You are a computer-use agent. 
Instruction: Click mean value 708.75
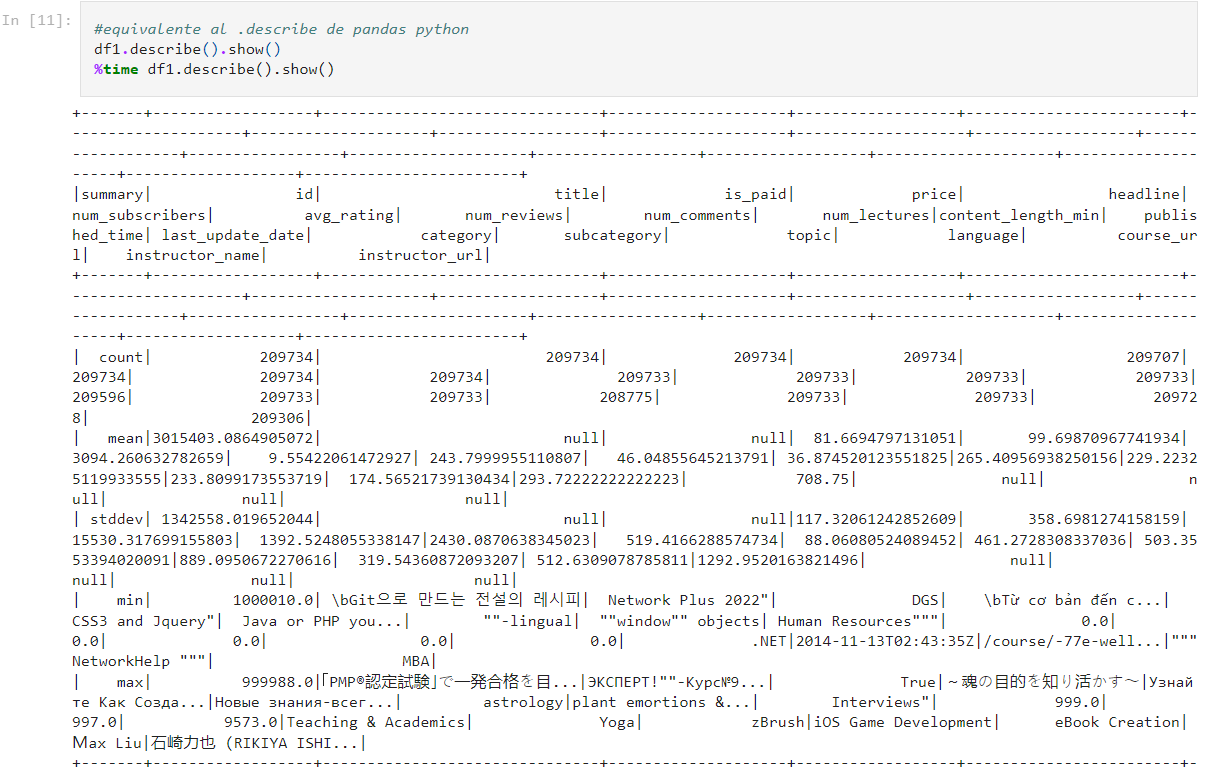pyautogui.click(x=822, y=479)
